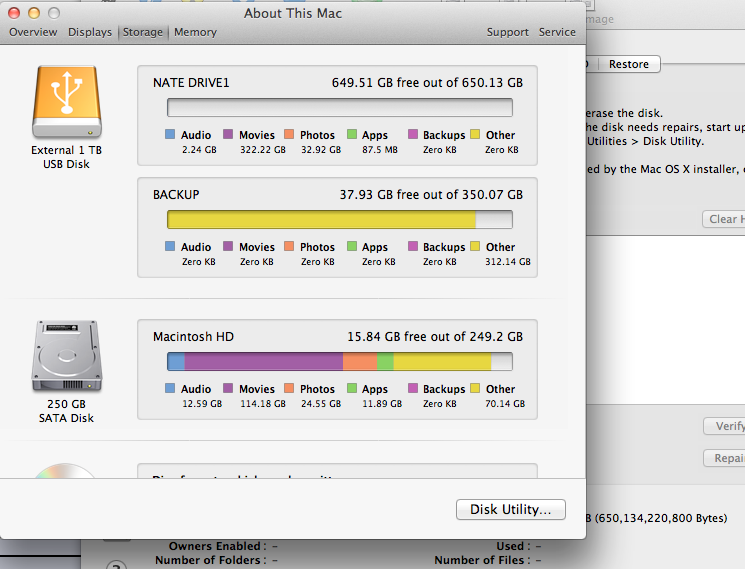Click the Movies purple swatch under Macintosh HD
Image resolution: width=745 pixels, height=569 pixels.
coord(228,388)
